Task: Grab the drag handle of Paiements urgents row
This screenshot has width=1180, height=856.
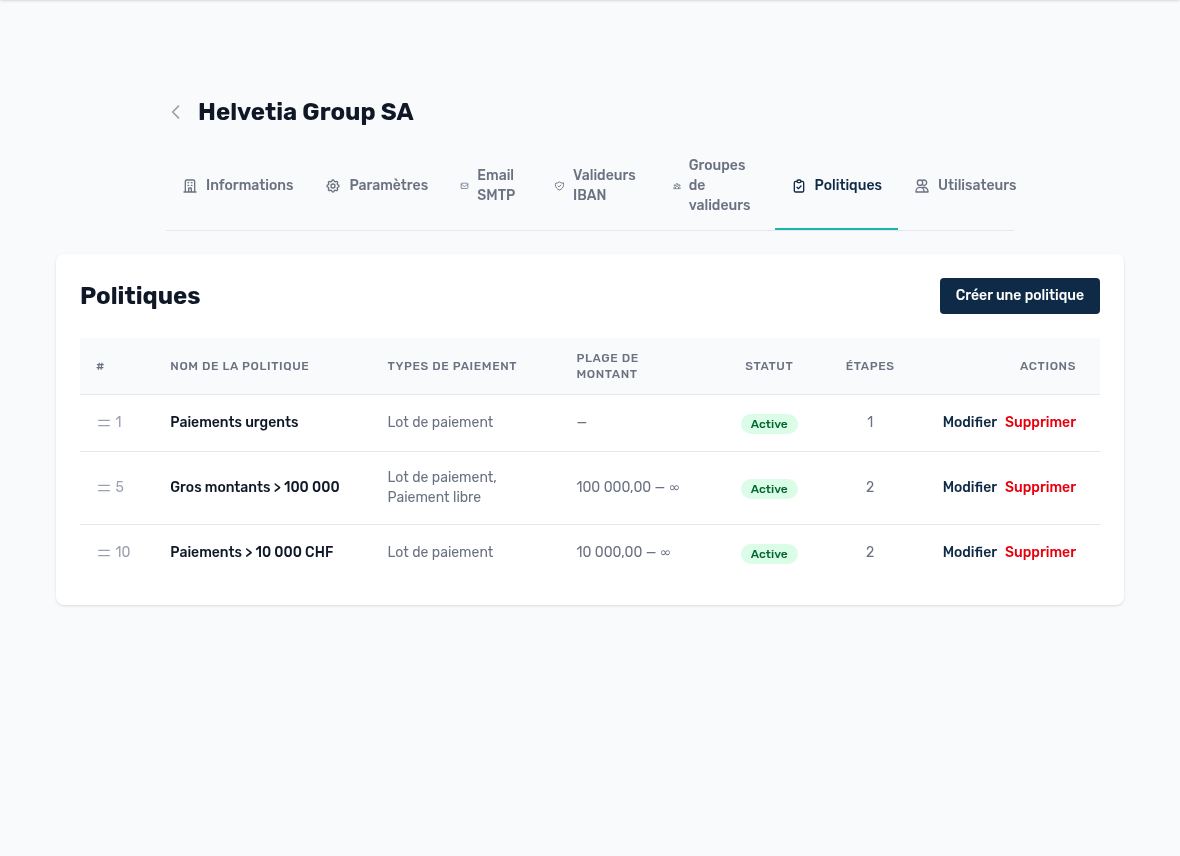Action: tap(104, 423)
